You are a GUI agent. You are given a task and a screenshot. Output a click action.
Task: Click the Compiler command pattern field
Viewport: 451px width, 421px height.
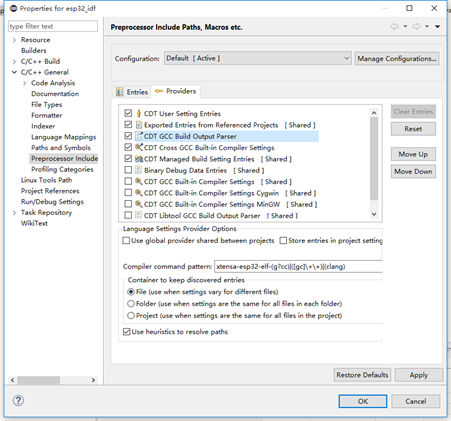tap(298, 266)
